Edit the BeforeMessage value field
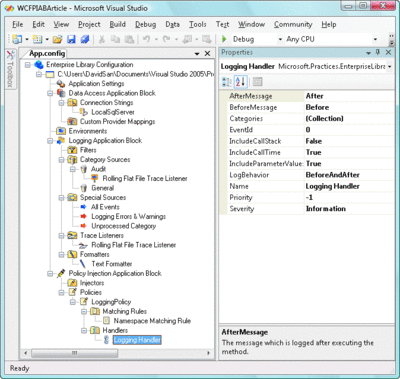 [x=349, y=107]
